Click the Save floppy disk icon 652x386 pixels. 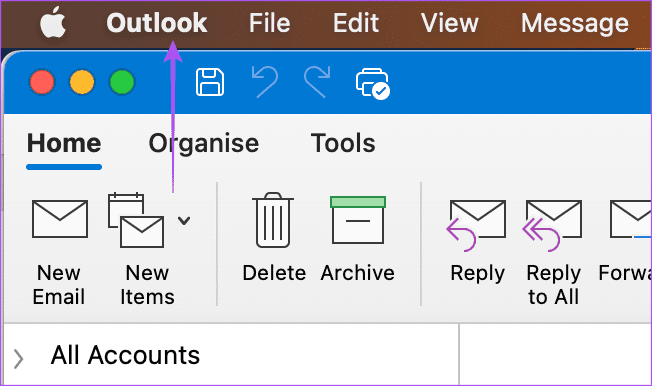(x=210, y=82)
